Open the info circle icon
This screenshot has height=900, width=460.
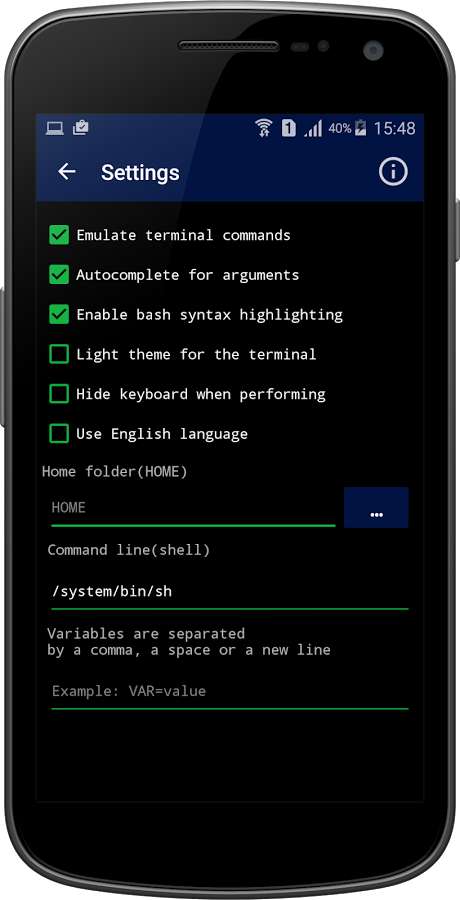coord(393,172)
